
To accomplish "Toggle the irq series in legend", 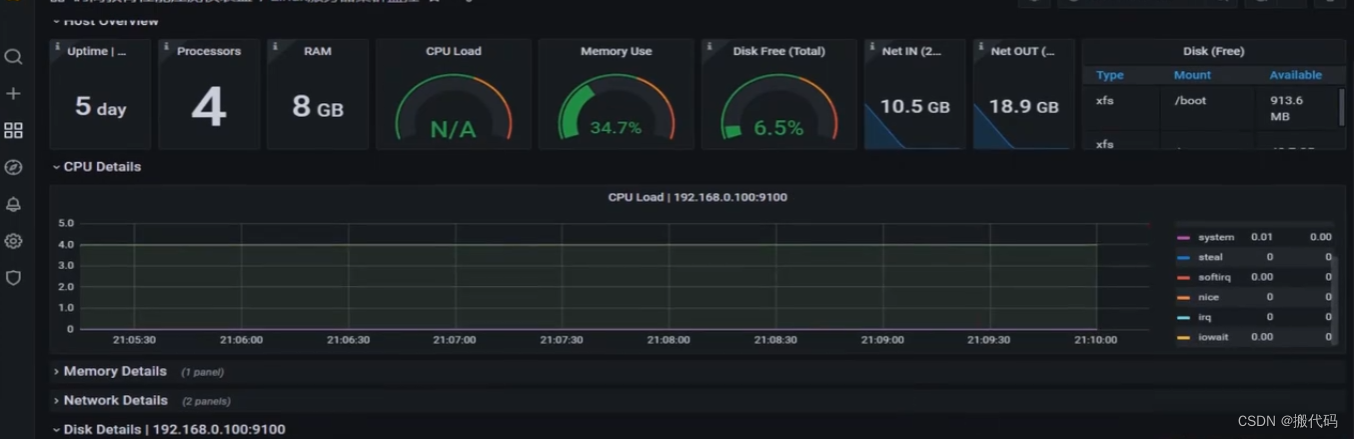I will point(1204,317).
